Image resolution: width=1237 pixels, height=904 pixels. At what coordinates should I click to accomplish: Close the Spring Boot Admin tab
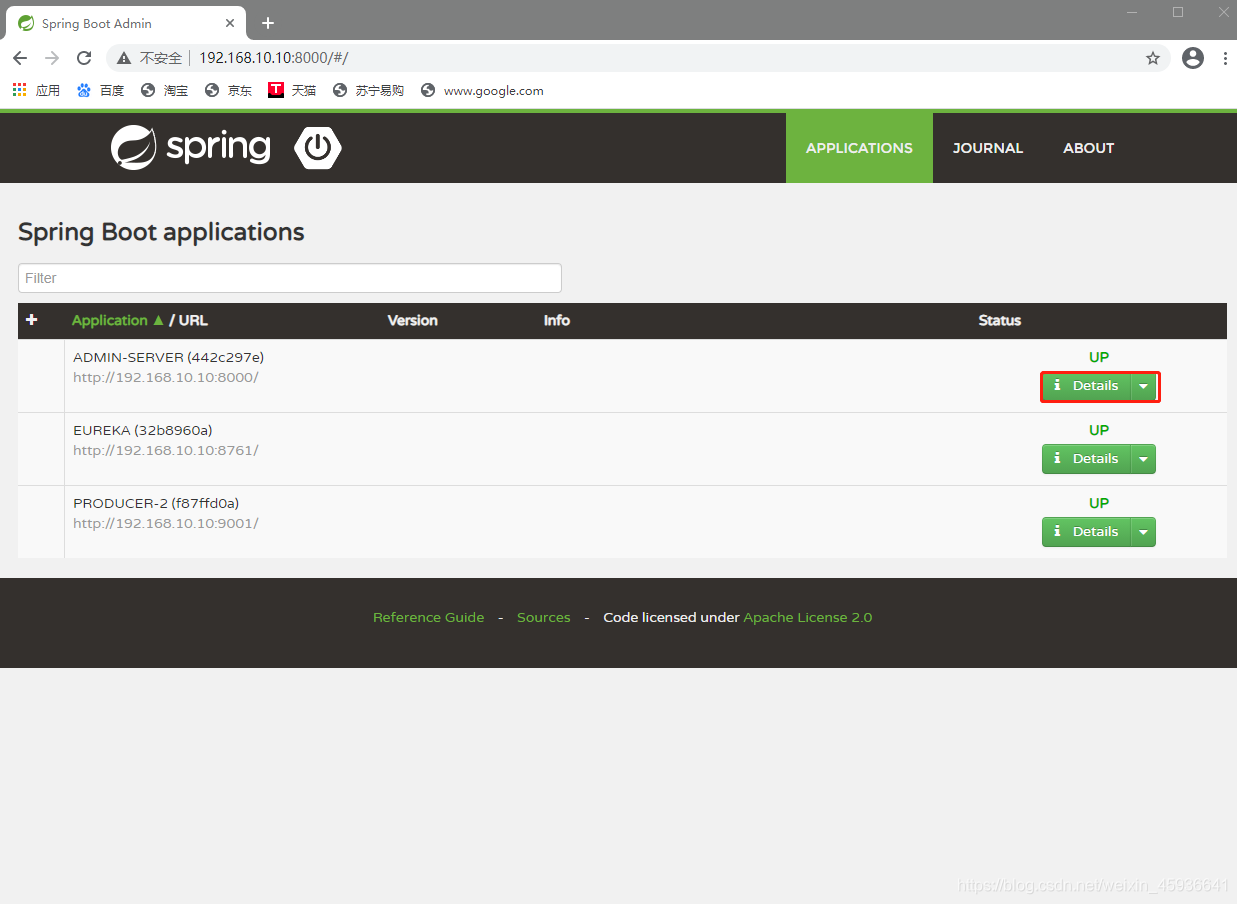pyautogui.click(x=230, y=22)
